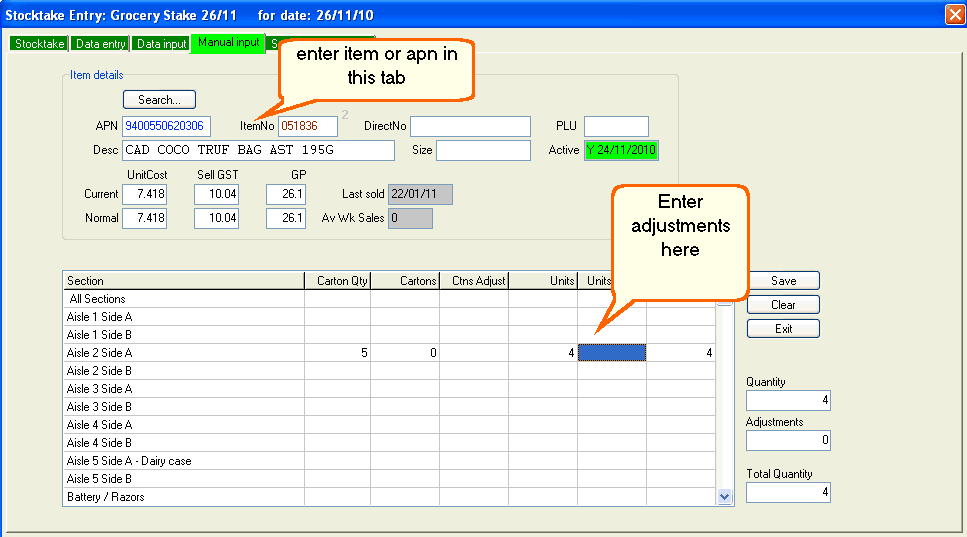Select the Aisle 2 Side A row
Viewport: 967px width, 537px height.
tap(389, 353)
